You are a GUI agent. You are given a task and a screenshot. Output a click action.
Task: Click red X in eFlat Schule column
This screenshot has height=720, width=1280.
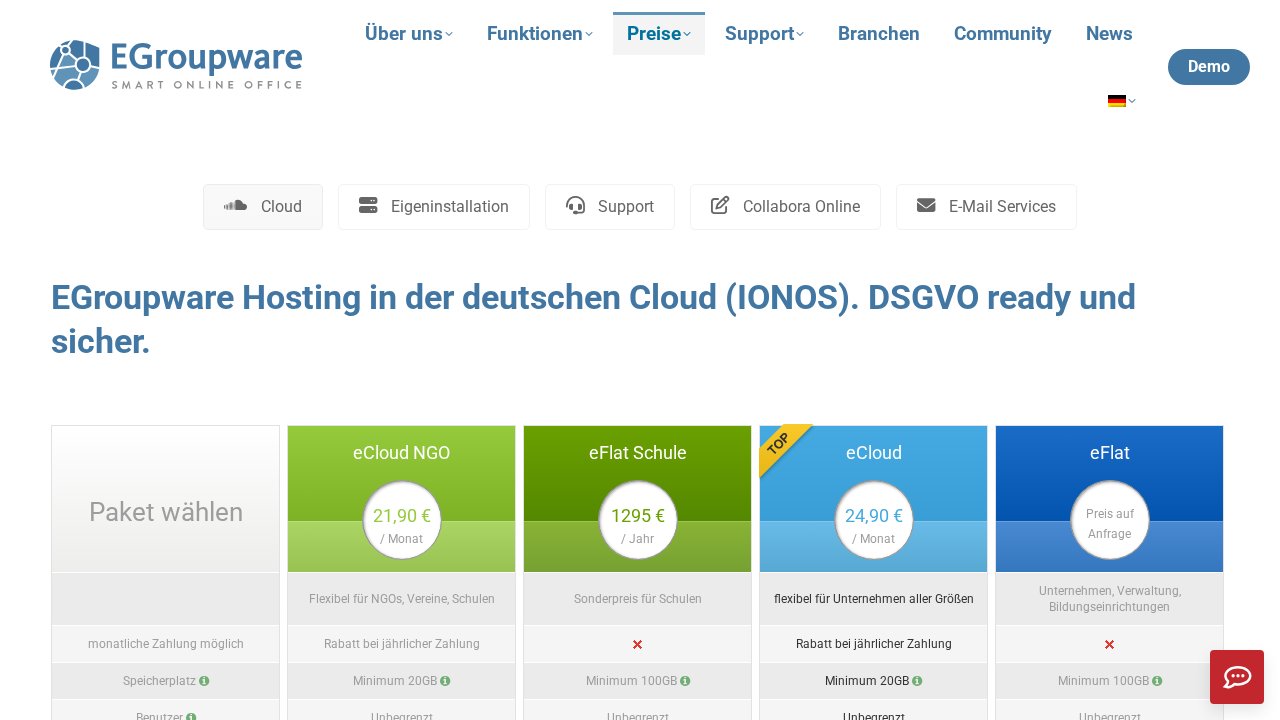coord(637,645)
